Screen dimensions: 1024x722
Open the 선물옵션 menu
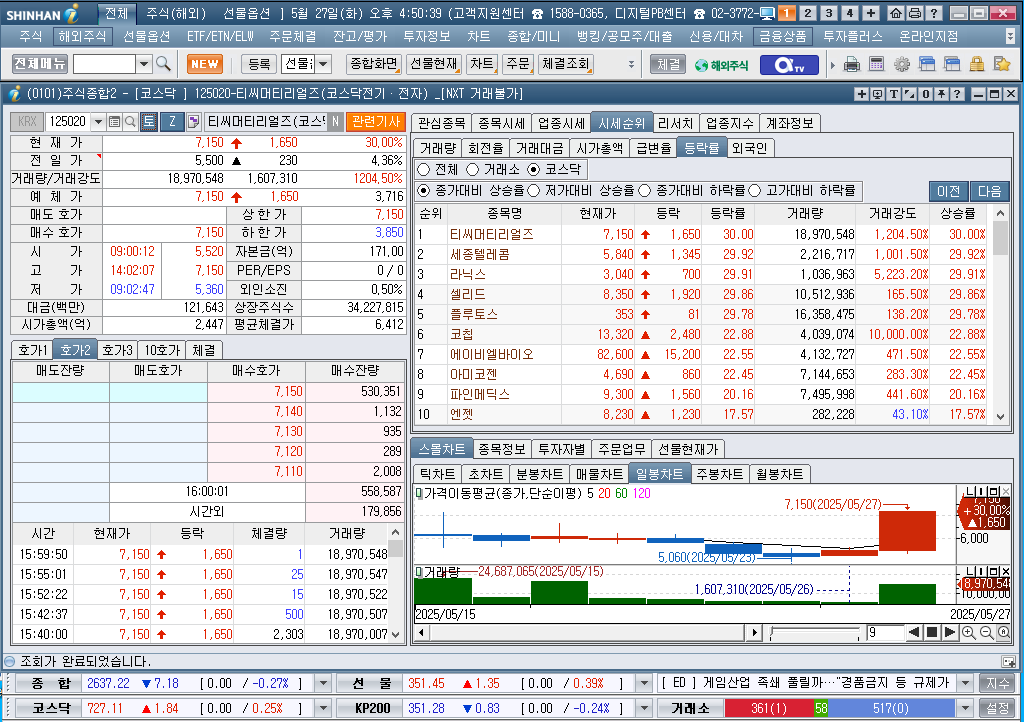147,37
